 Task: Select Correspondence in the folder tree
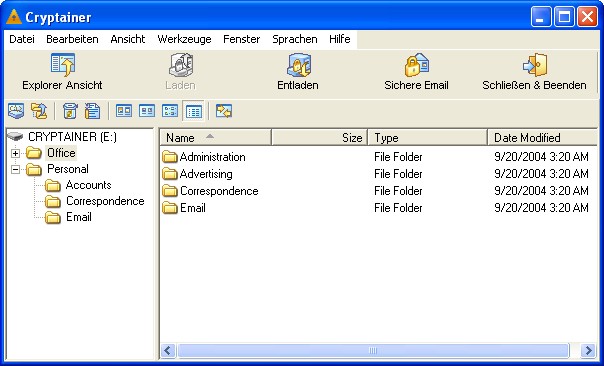(105, 201)
